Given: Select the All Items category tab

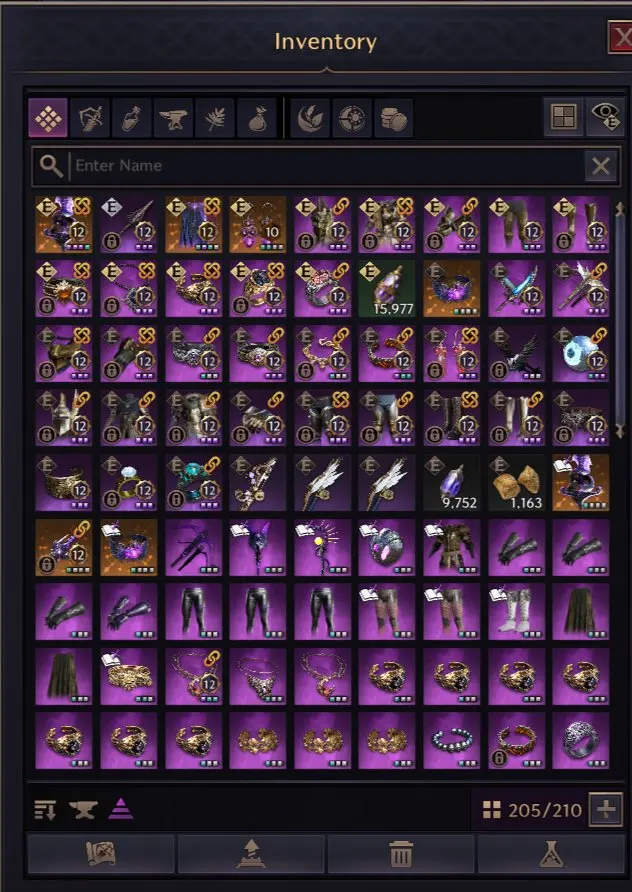Looking at the screenshot, I should tap(48, 118).
